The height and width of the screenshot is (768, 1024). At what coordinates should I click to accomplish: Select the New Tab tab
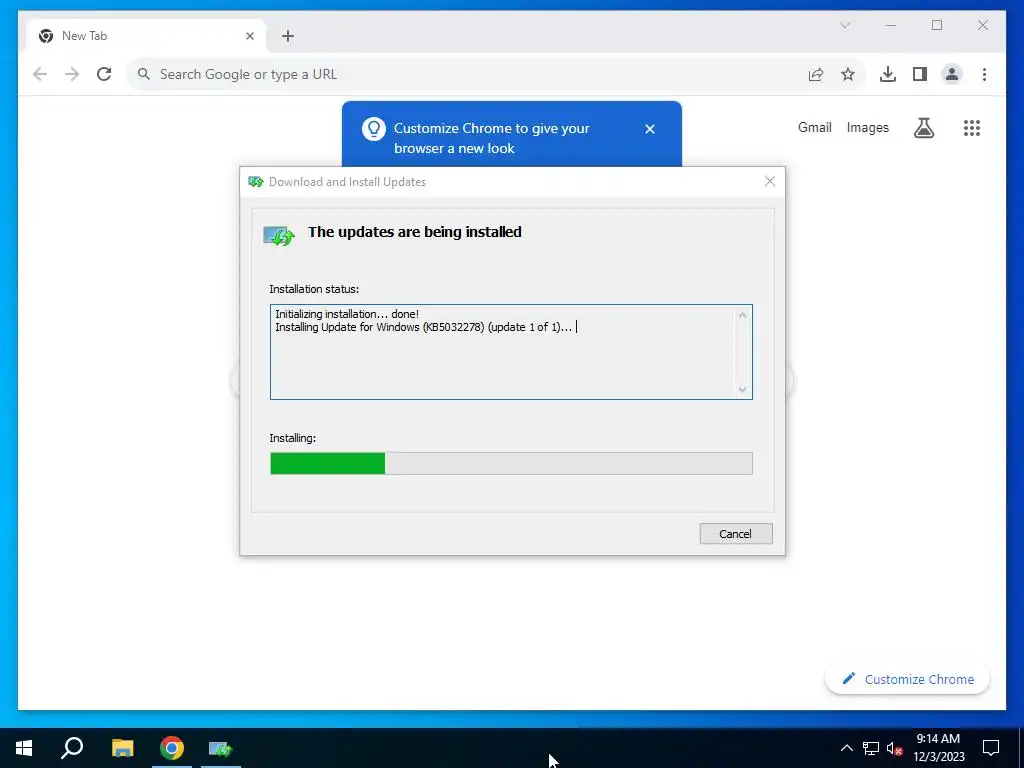(146, 36)
